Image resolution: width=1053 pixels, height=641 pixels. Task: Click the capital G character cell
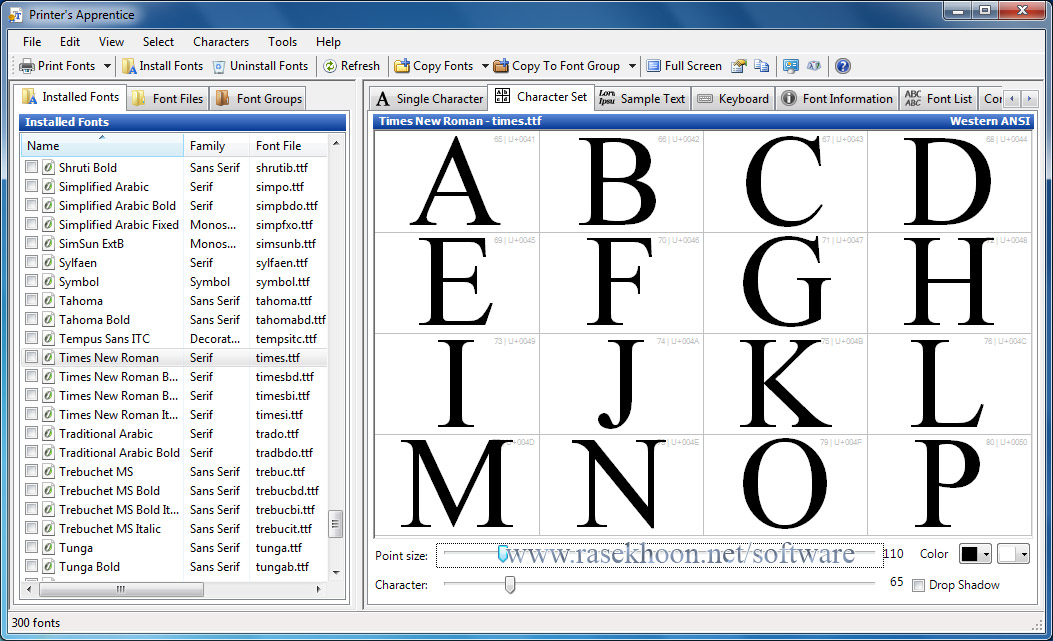click(785, 283)
